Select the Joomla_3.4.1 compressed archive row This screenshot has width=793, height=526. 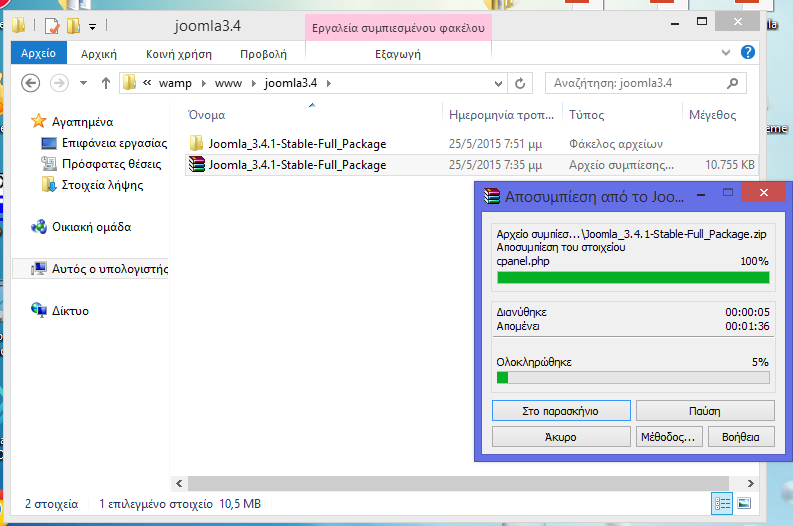pyautogui.click(x=472, y=165)
